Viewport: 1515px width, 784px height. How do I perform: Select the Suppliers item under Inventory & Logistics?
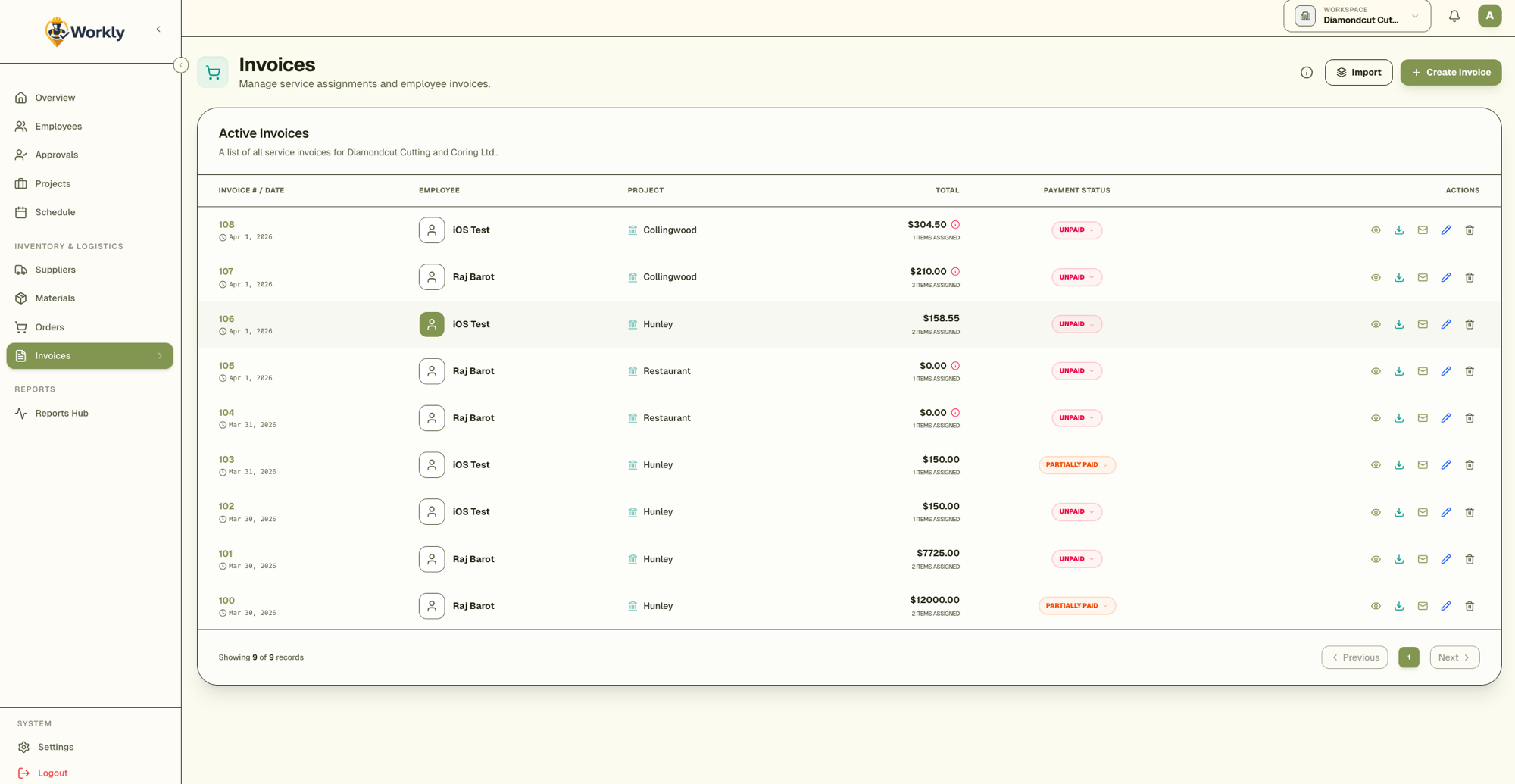56,270
